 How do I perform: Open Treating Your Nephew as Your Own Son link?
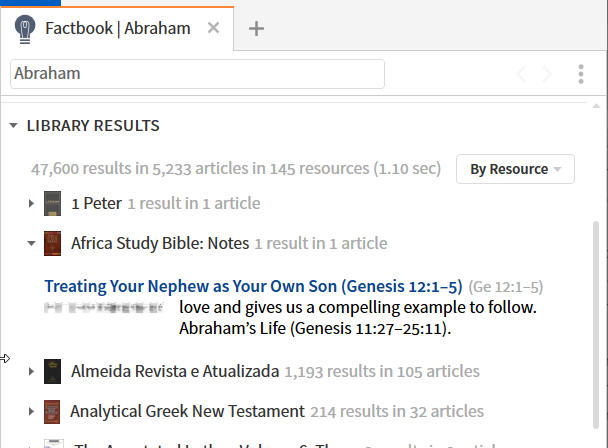[254, 286]
